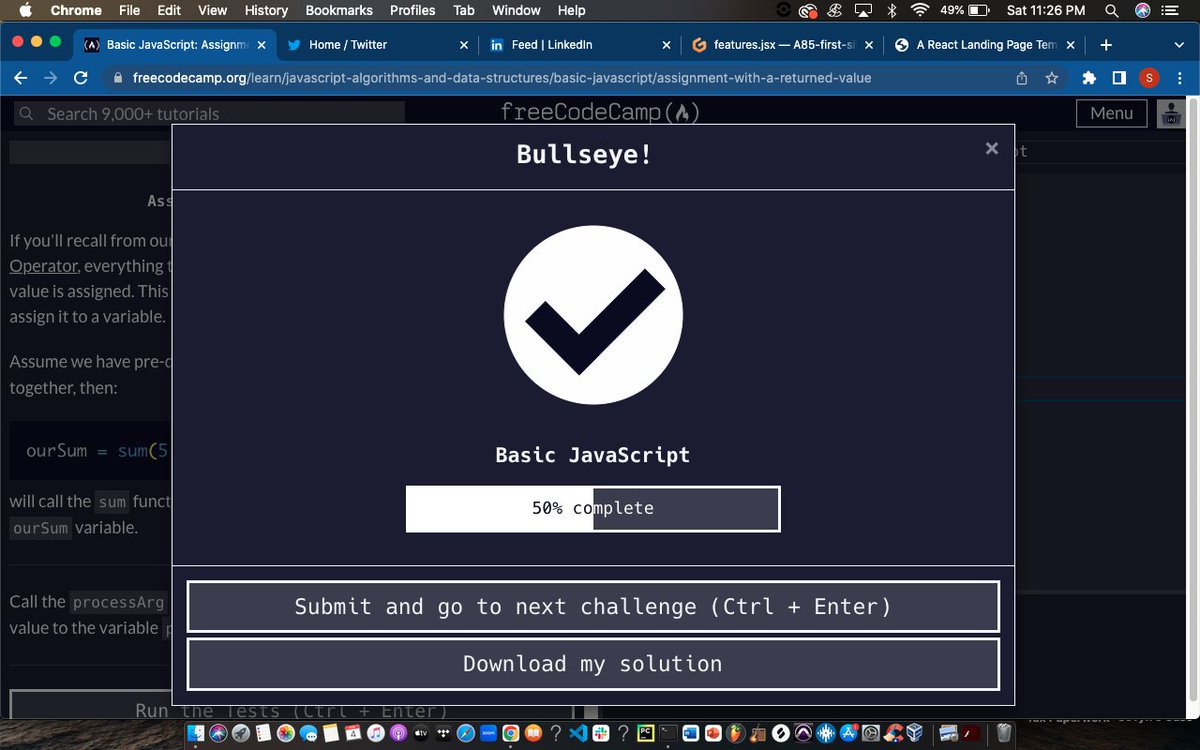Click the browser forward arrow
Screen dimensions: 1200x750
tap(50, 78)
